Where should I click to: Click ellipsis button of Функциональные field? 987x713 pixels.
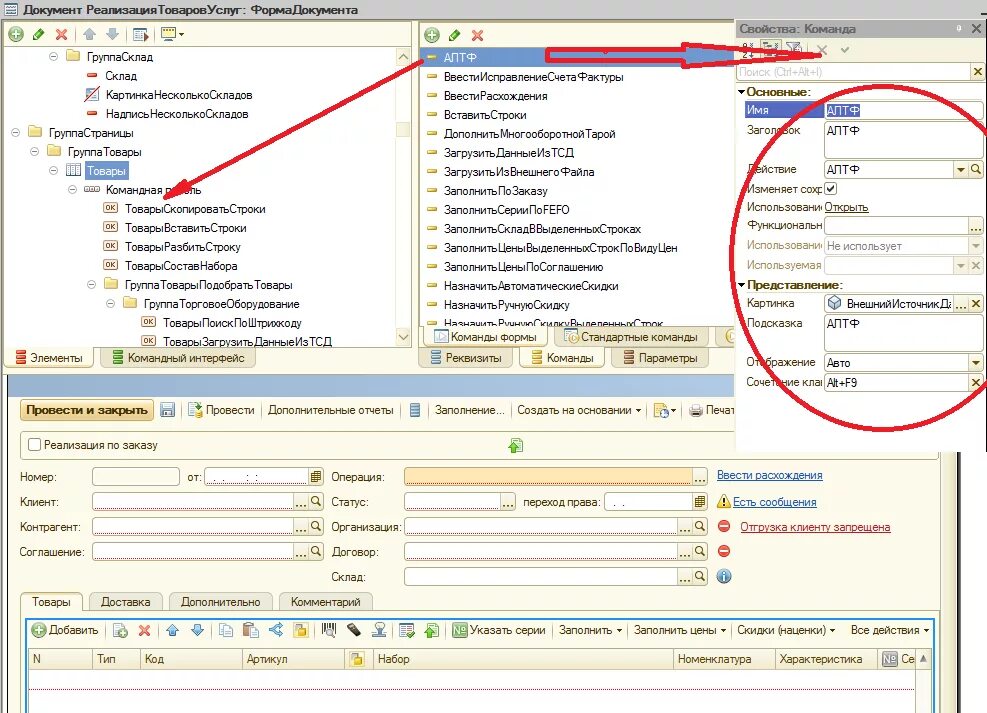tap(976, 225)
